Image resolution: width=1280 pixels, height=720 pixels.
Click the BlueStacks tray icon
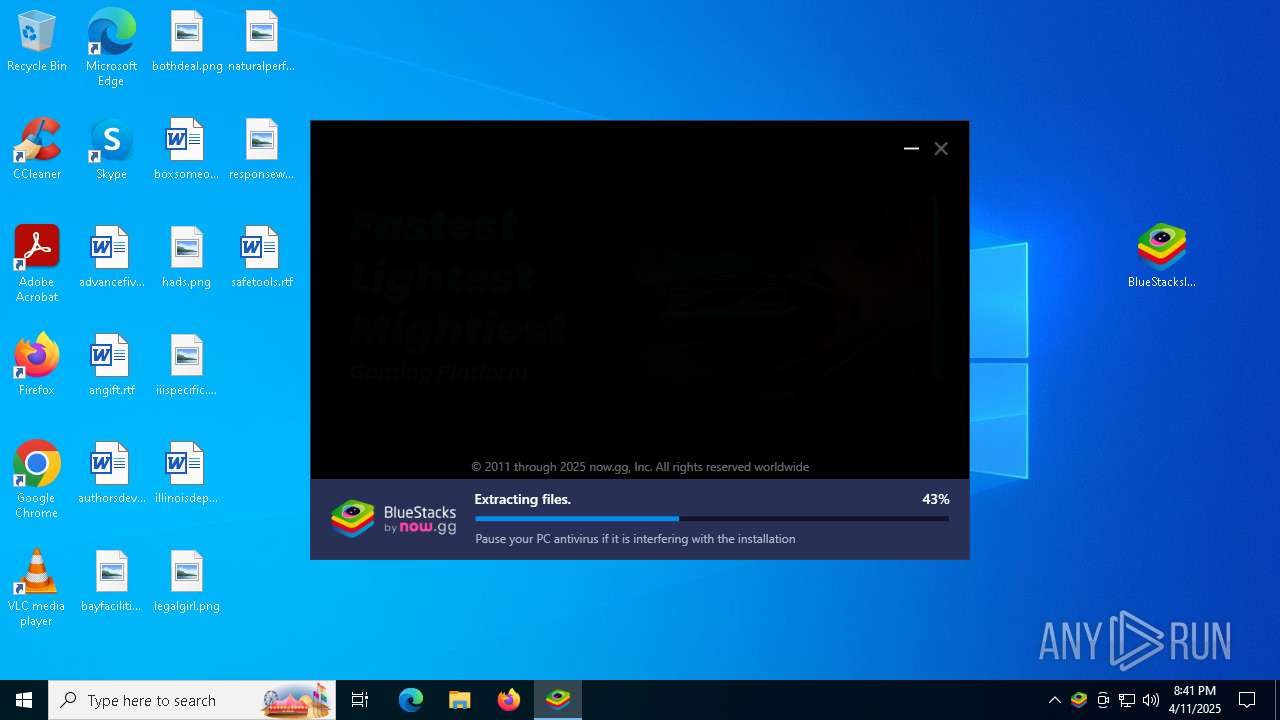click(x=1079, y=700)
